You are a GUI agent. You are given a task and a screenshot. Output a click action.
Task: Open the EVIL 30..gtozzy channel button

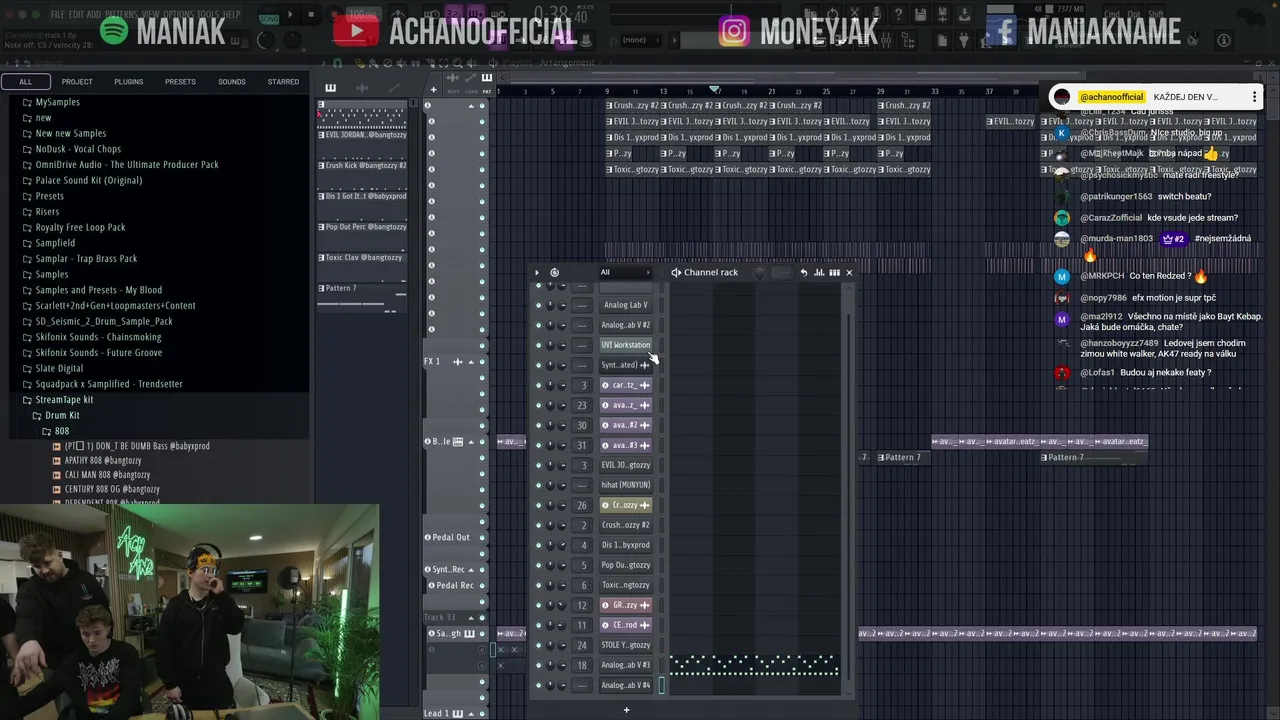[x=626, y=465]
